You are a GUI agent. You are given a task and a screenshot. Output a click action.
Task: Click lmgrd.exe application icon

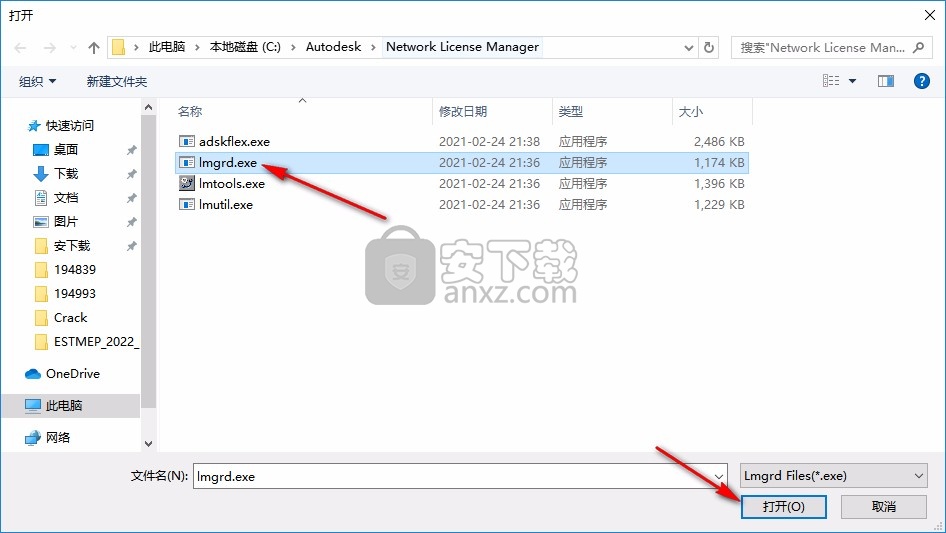point(187,162)
